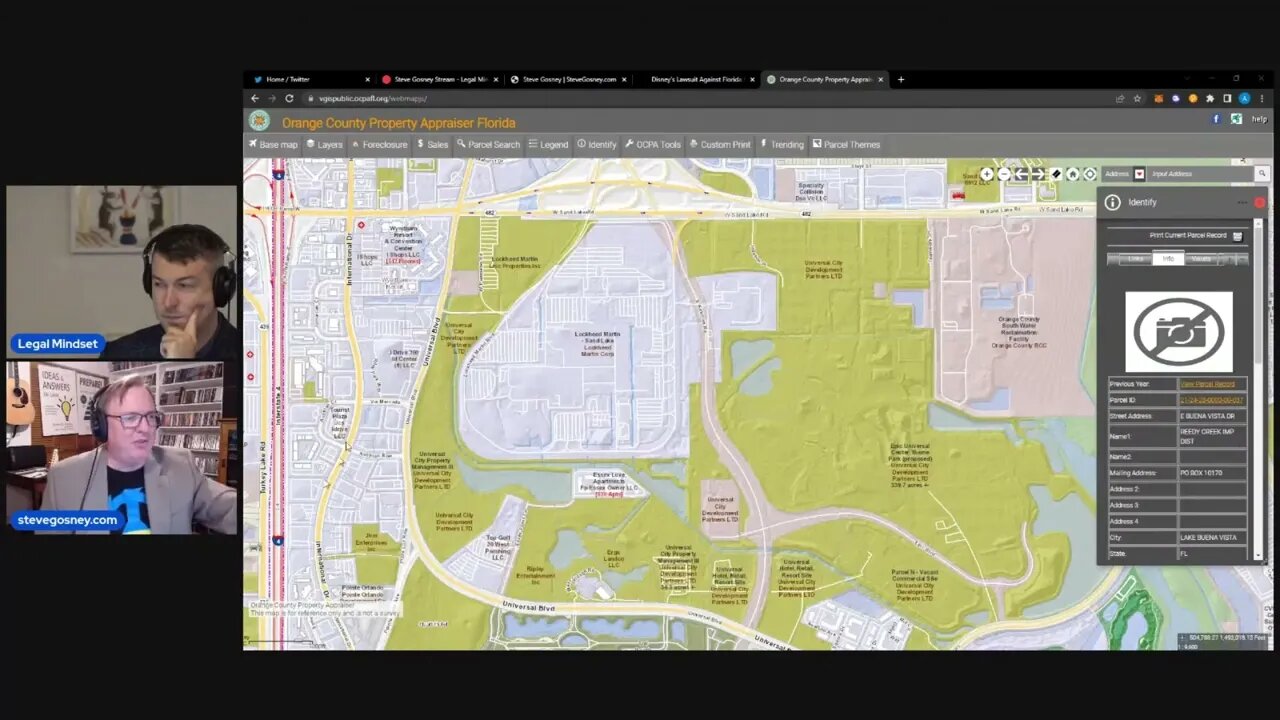Reload the browser page
Image resolution: width=1280 pixels, height=720 pixels.
[x=289, y=98]
